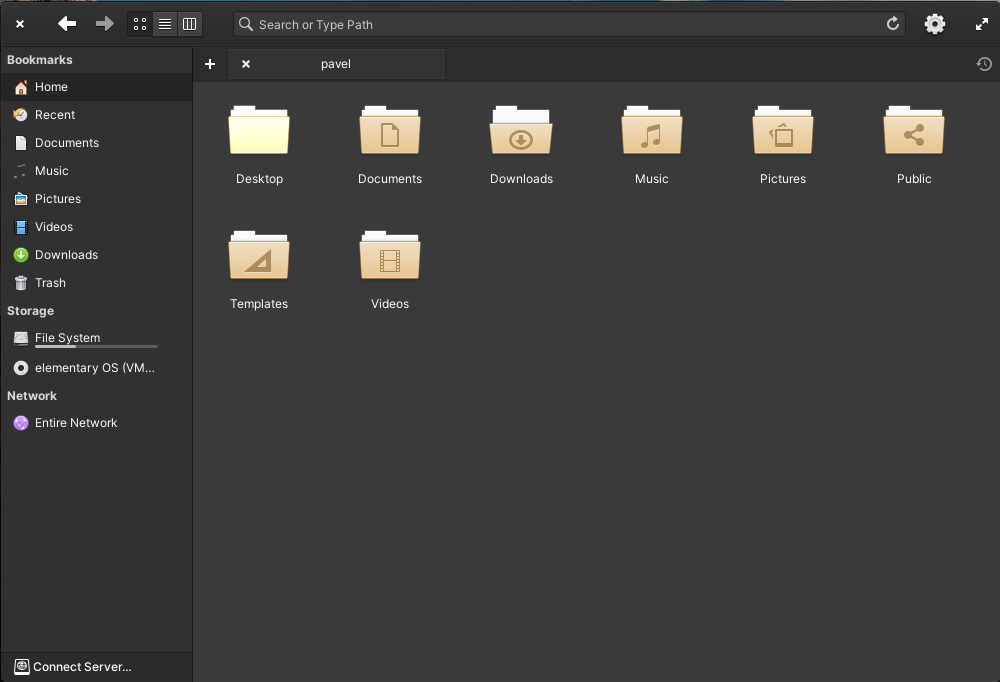Collapse the Storage section
The height and width of the screenshot is (682, 1000).
click(x=29, y=311)
